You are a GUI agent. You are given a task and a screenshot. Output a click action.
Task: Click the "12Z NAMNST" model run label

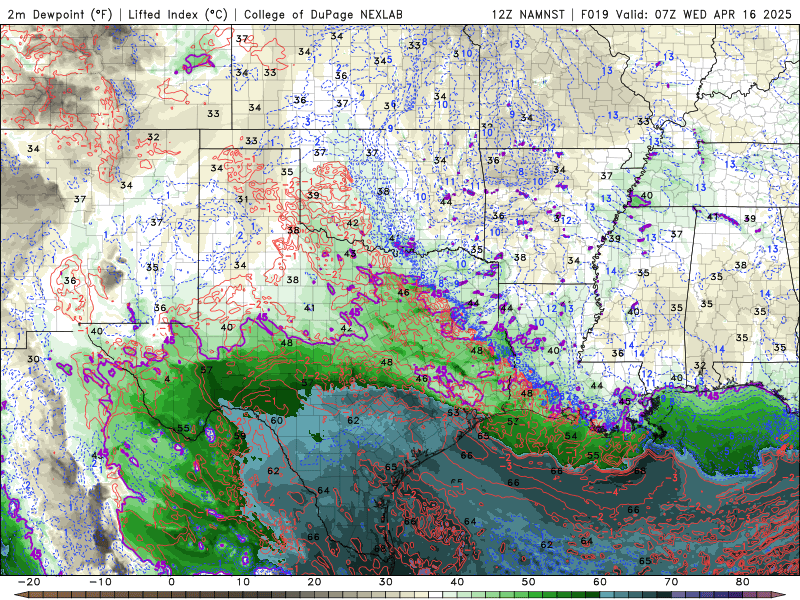(528, 14)
